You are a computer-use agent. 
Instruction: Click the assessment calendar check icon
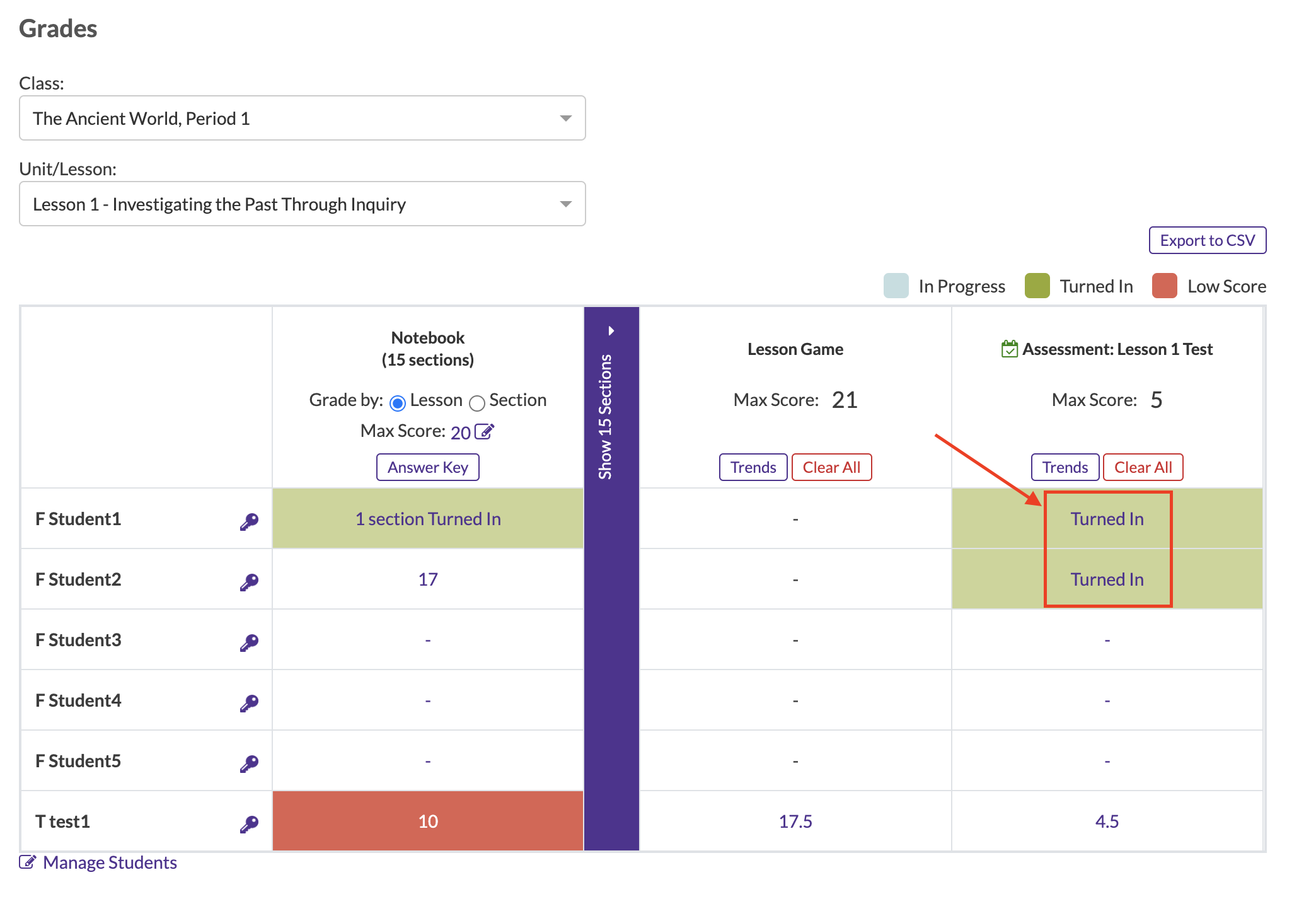tap(1009, 349)
